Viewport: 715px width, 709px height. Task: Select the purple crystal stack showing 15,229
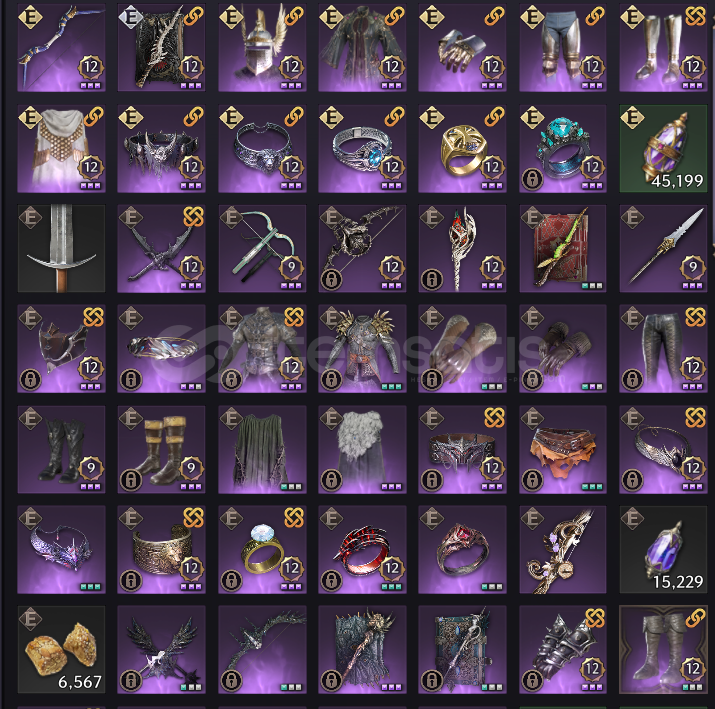tap(663, 549)
